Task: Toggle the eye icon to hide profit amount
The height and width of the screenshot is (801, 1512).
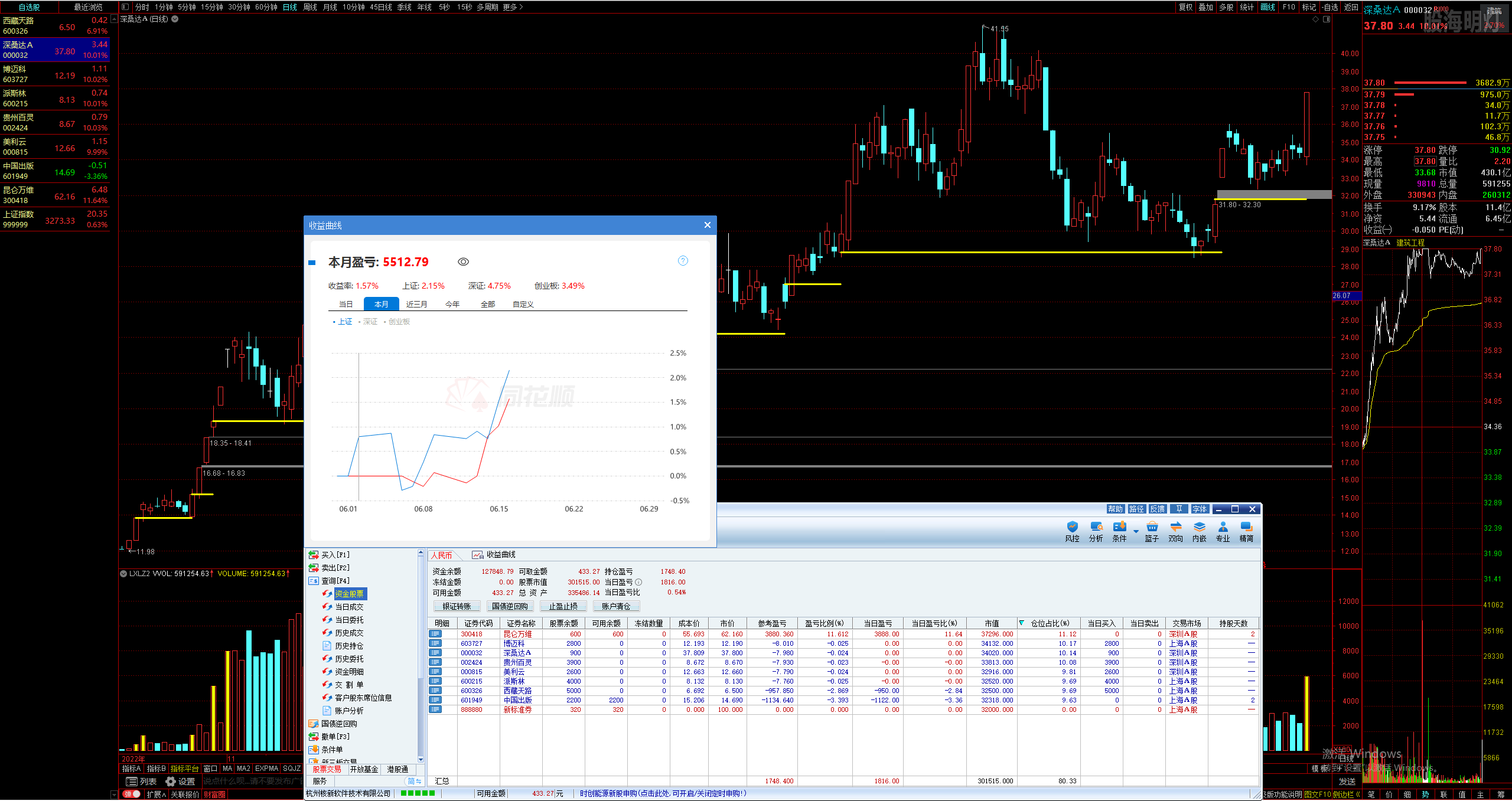Action: coord(464,262)
